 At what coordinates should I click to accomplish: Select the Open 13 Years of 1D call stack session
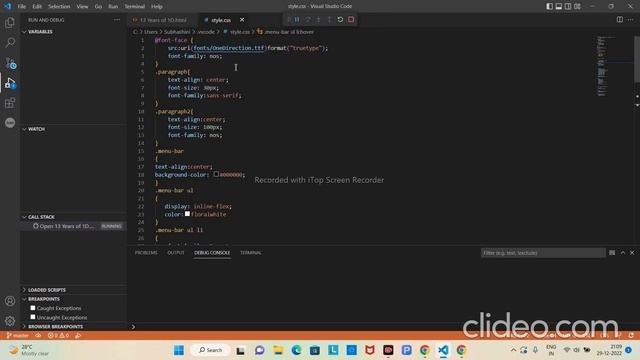coord(73,226)
